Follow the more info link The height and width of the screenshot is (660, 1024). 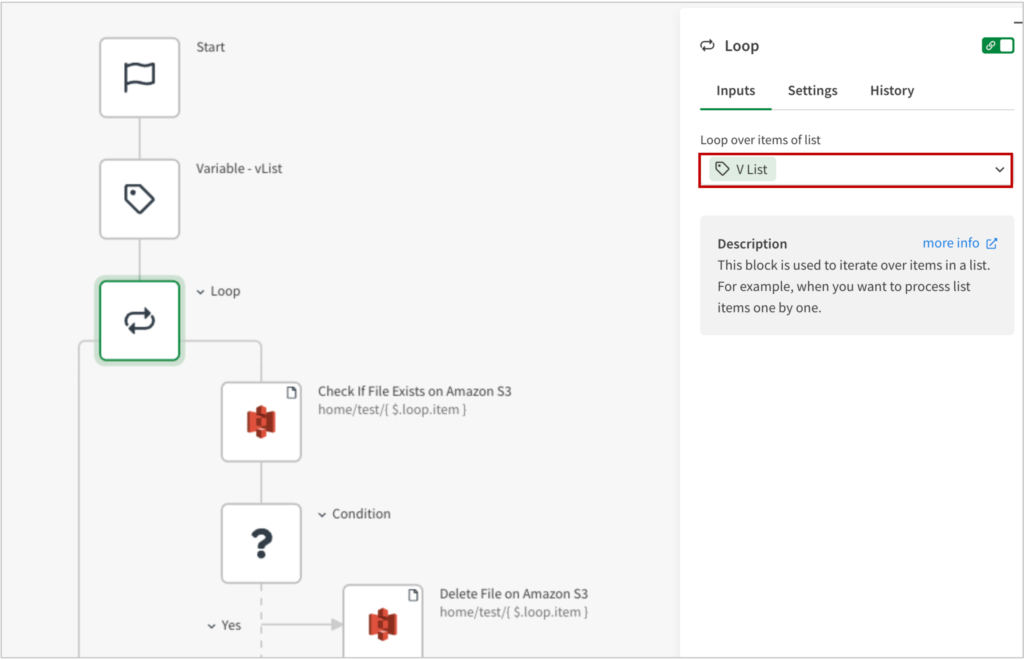coord(950,243)
